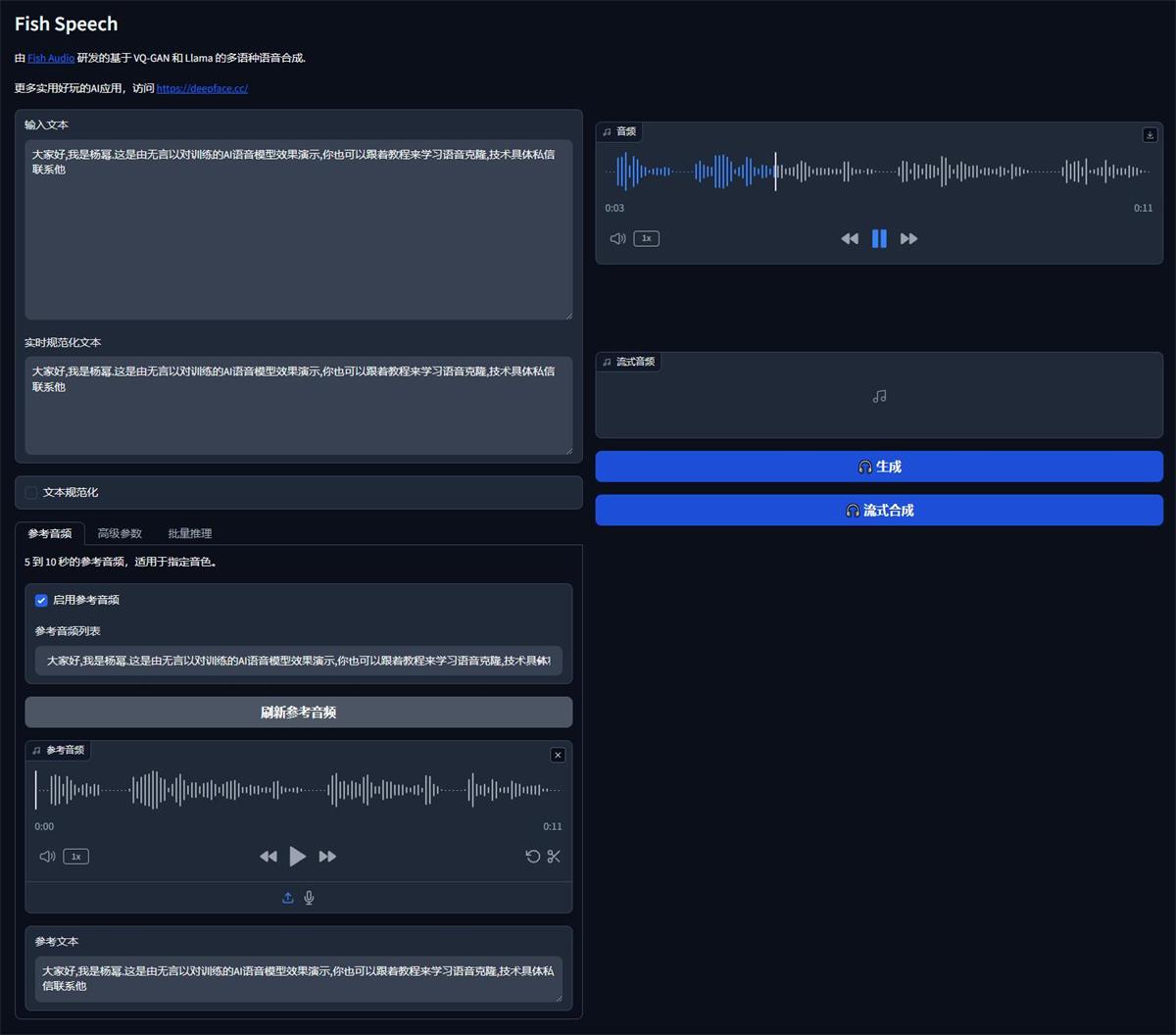Record reference audio with microphone
The image size is (1176, 1035).
(309, 898)
